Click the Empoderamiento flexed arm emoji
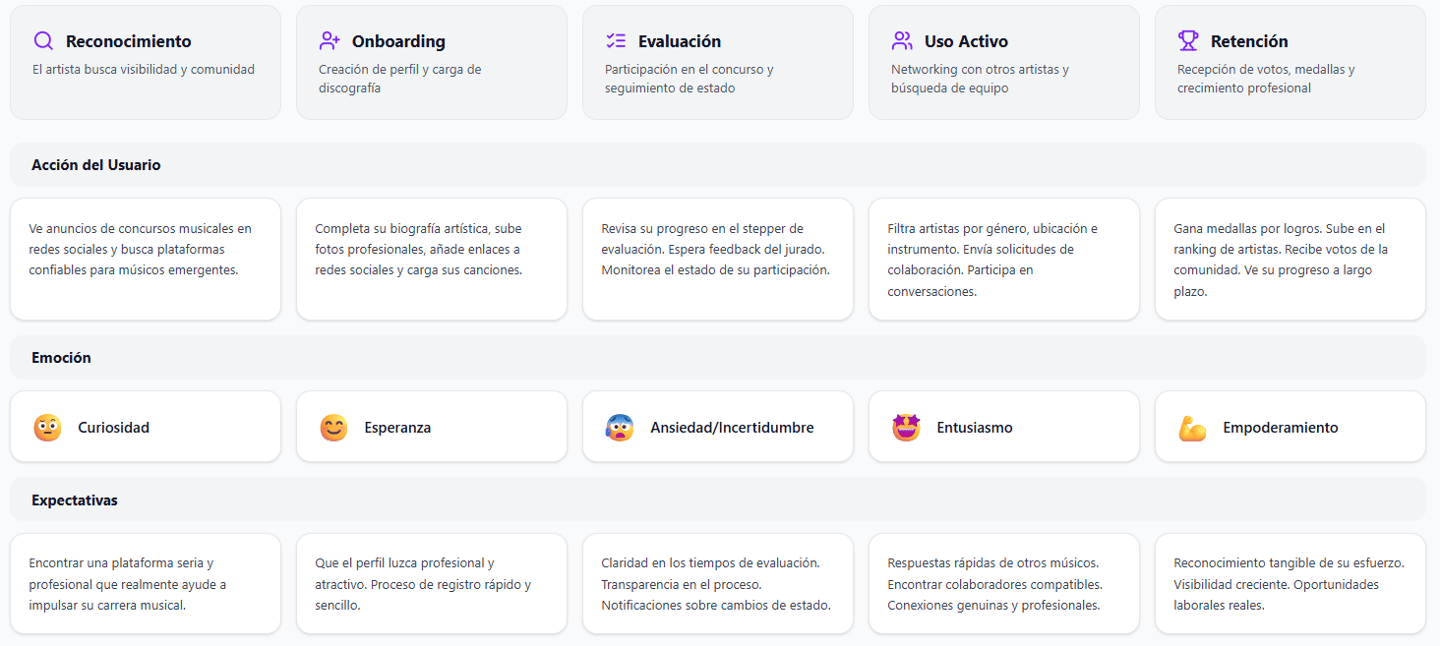Screen dimensions: 1440x646 tap(1192, 428)
